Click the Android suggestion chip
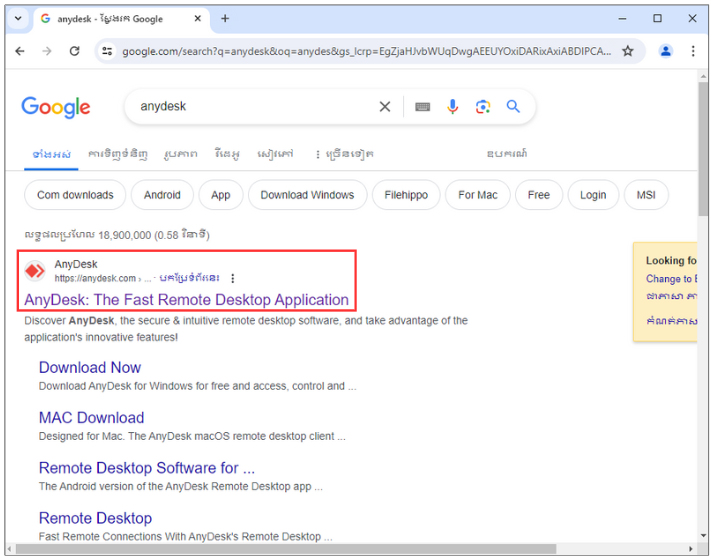This screenshot has height=559, width=712. tap(162, 195)
